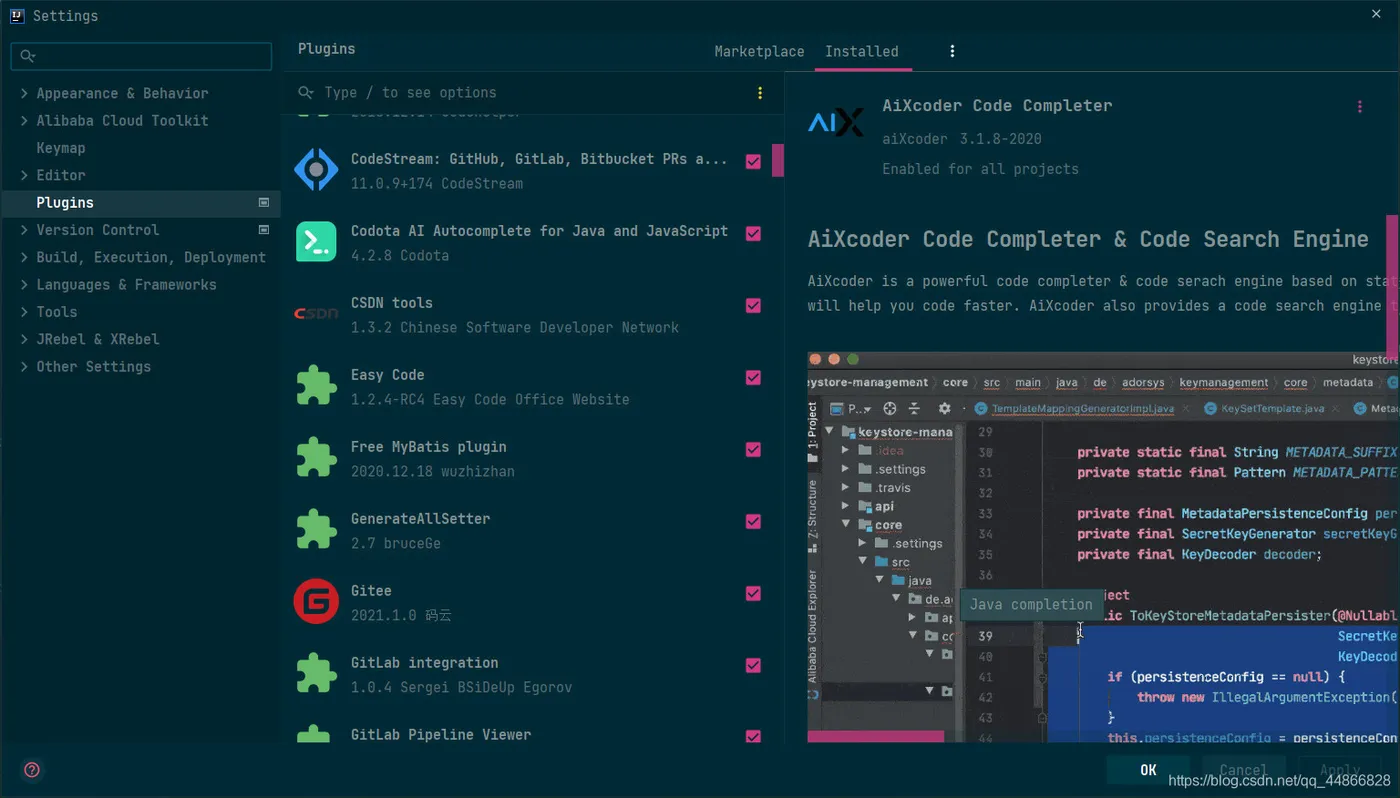Disable the Easy Code plugin
Screen dimensions: 1400x798
753,377
